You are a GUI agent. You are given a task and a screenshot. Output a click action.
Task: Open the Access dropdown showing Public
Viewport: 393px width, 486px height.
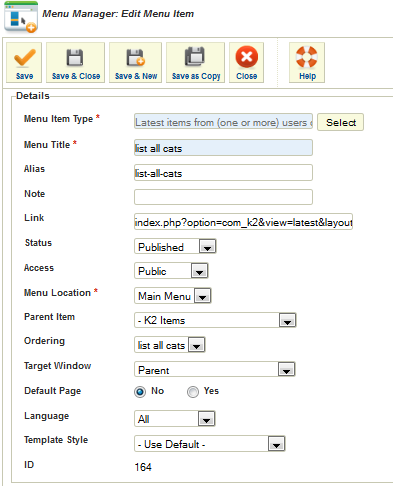[171, 271]
